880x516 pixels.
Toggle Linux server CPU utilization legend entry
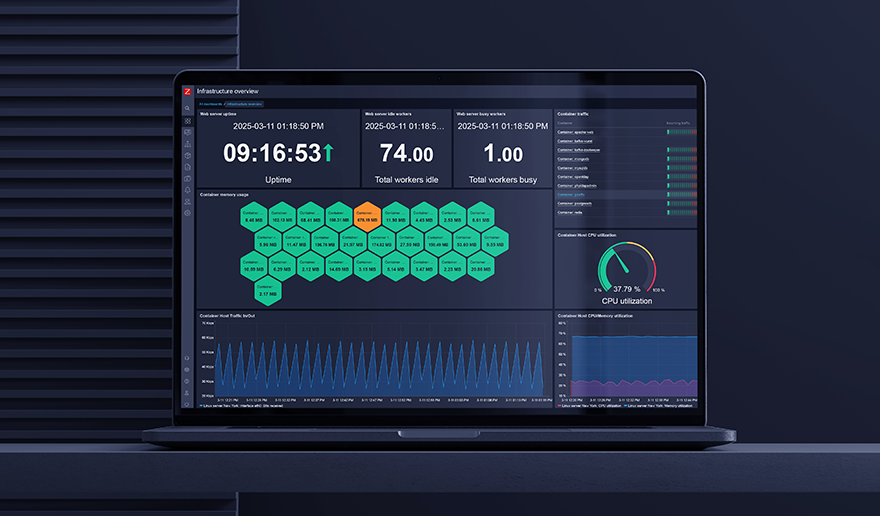click(589, 405)
